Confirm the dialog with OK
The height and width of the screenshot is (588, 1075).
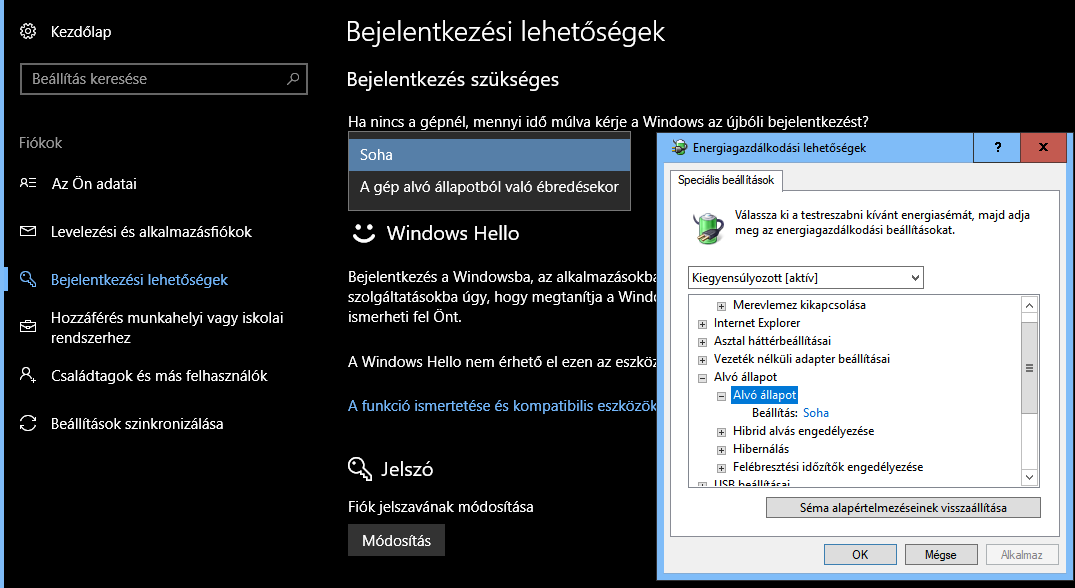[x=860, y=554]
